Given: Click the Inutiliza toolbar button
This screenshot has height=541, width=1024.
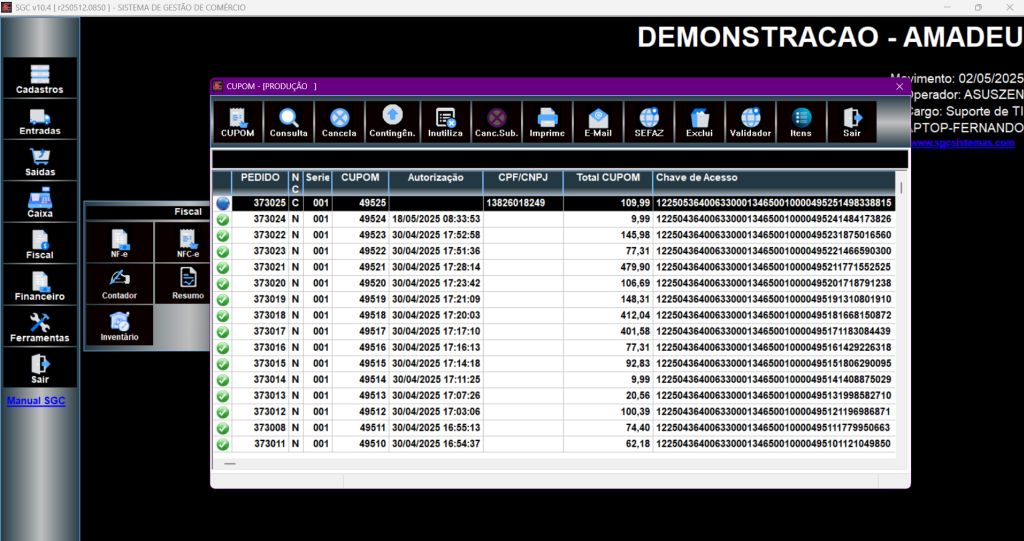Looking at the screenshot, I should pyautogui.click(x=445, y=122).
